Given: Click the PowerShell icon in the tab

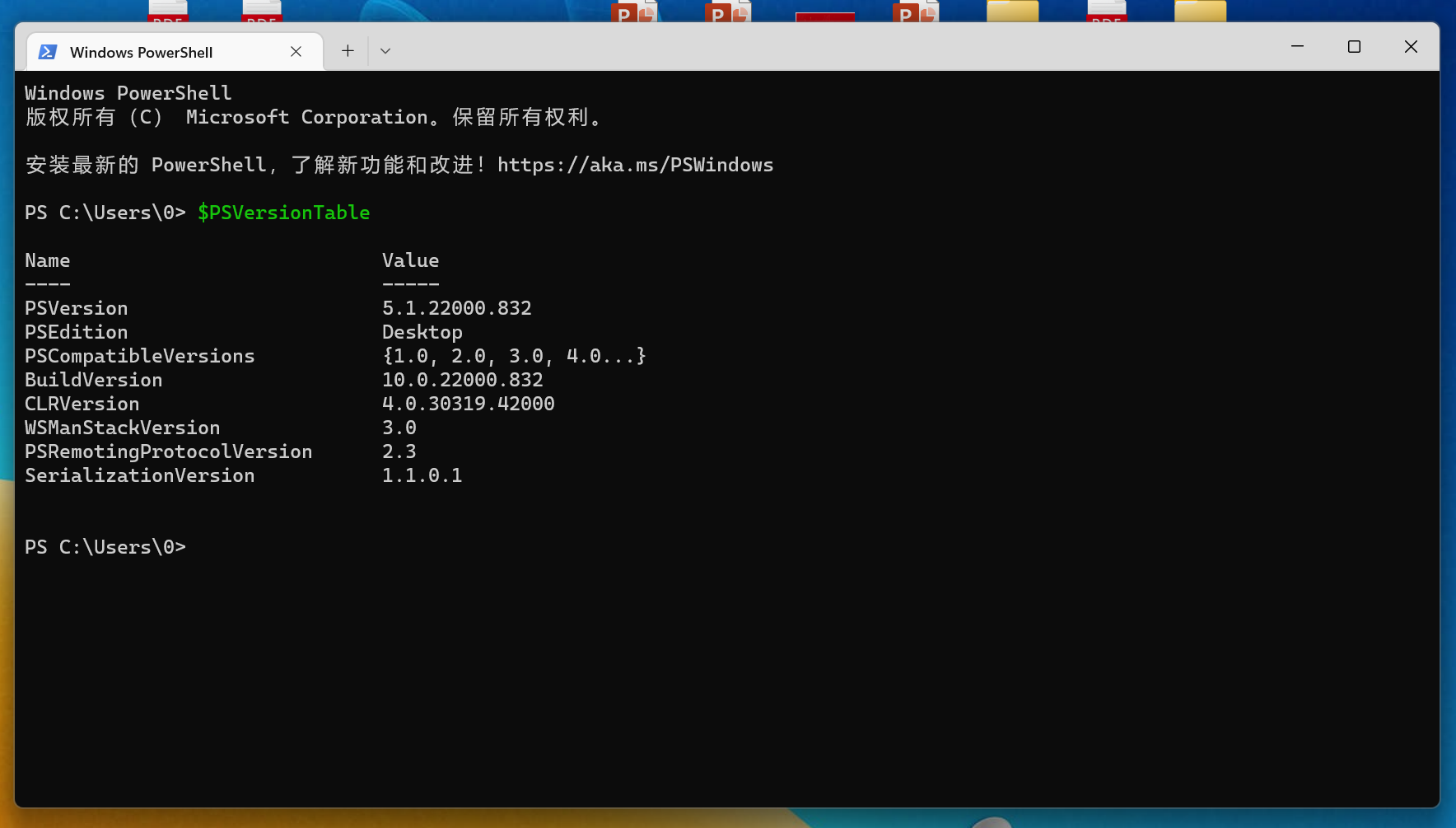Looking at the screenshot, I should [x=48, y=51].
